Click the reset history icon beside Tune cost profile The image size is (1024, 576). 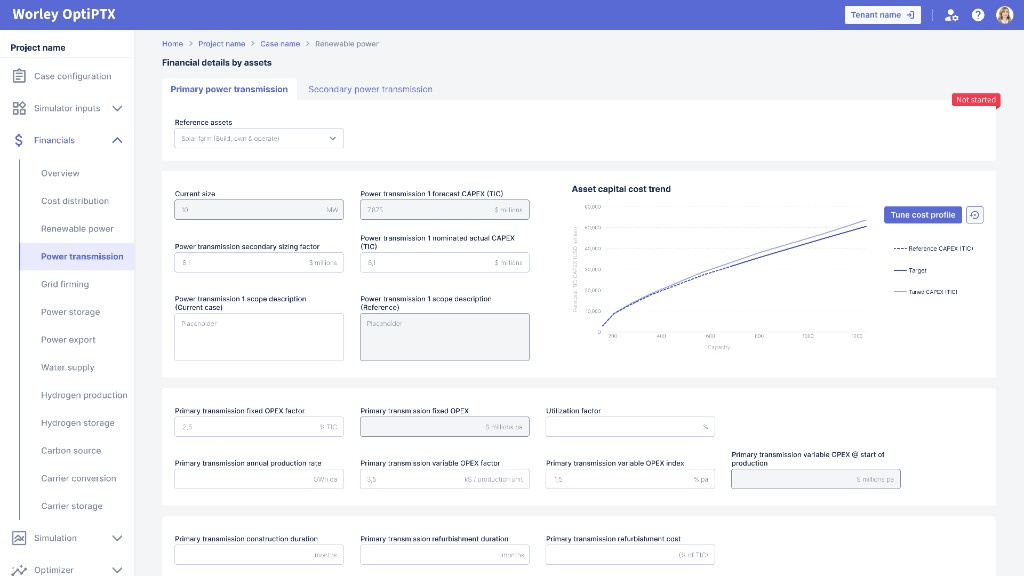click(x=974, y=215)
